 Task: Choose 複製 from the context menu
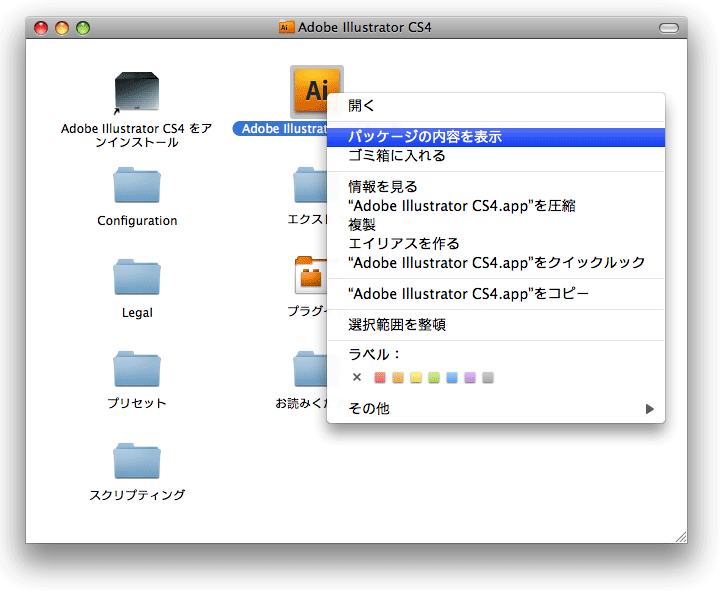[x=496, y=225]
